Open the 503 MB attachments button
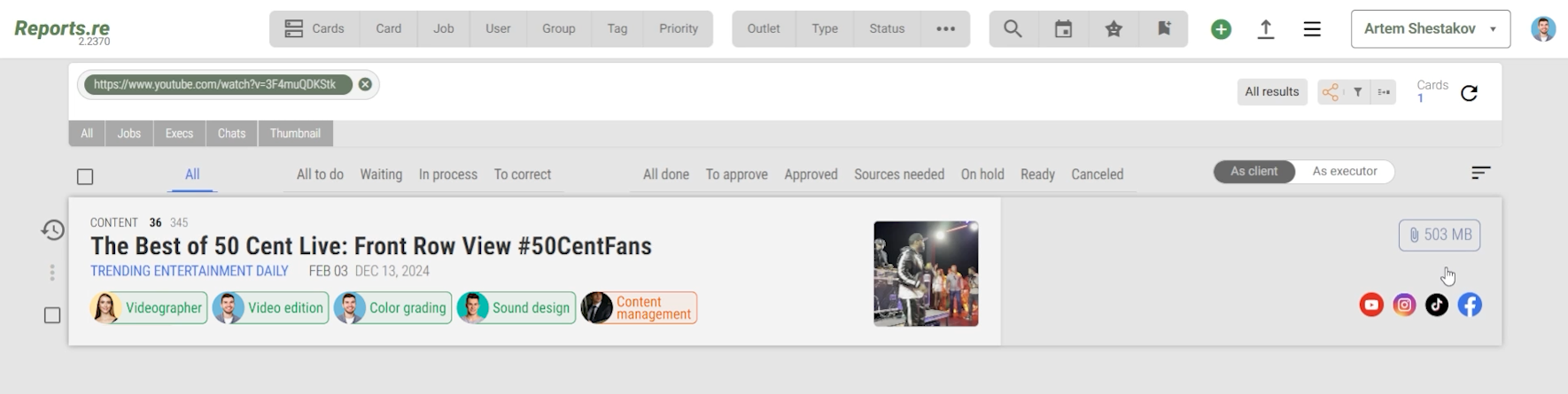This screenshot has width=1568, height=394. point(1440,235)
